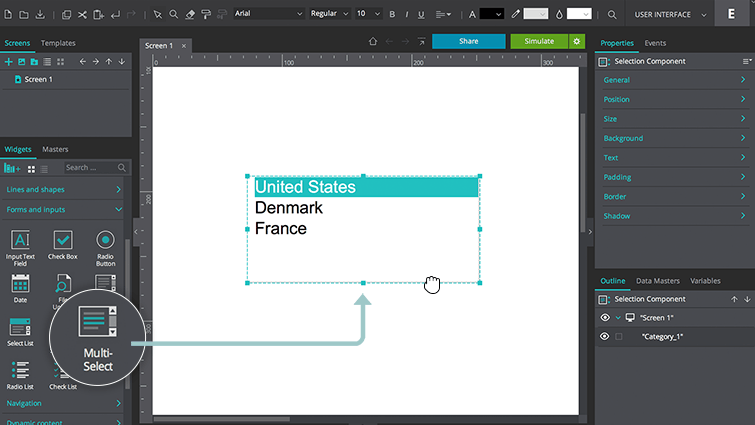The image size is (755, 425).
Task: Toggle underline text formatting
Action: (421, 14)
